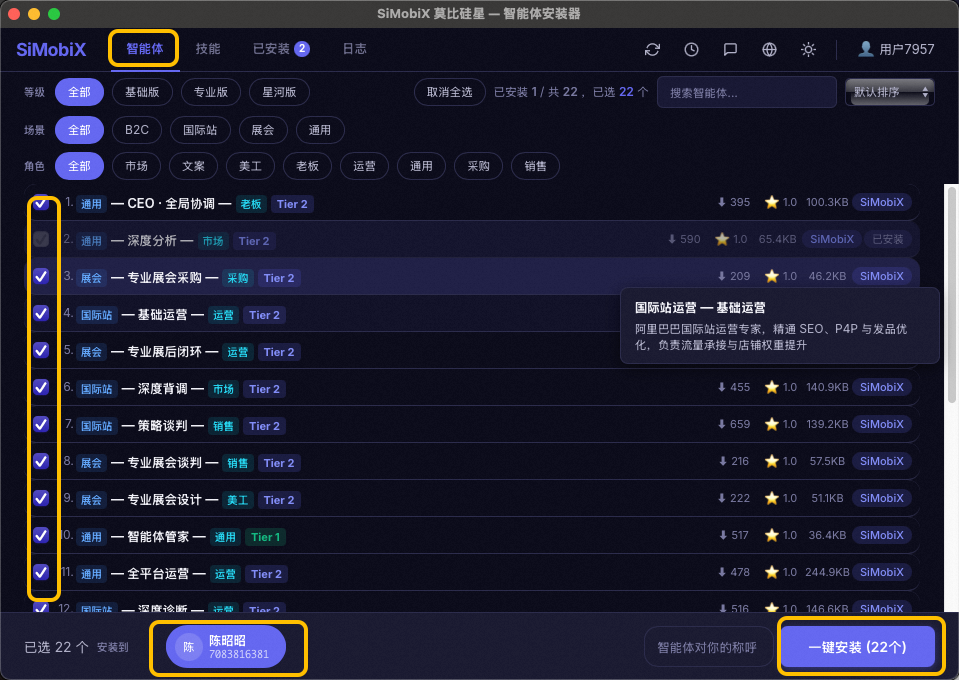959x680 pixels.
Task: Select the 星河版 level filter
Action: point(280,92)
